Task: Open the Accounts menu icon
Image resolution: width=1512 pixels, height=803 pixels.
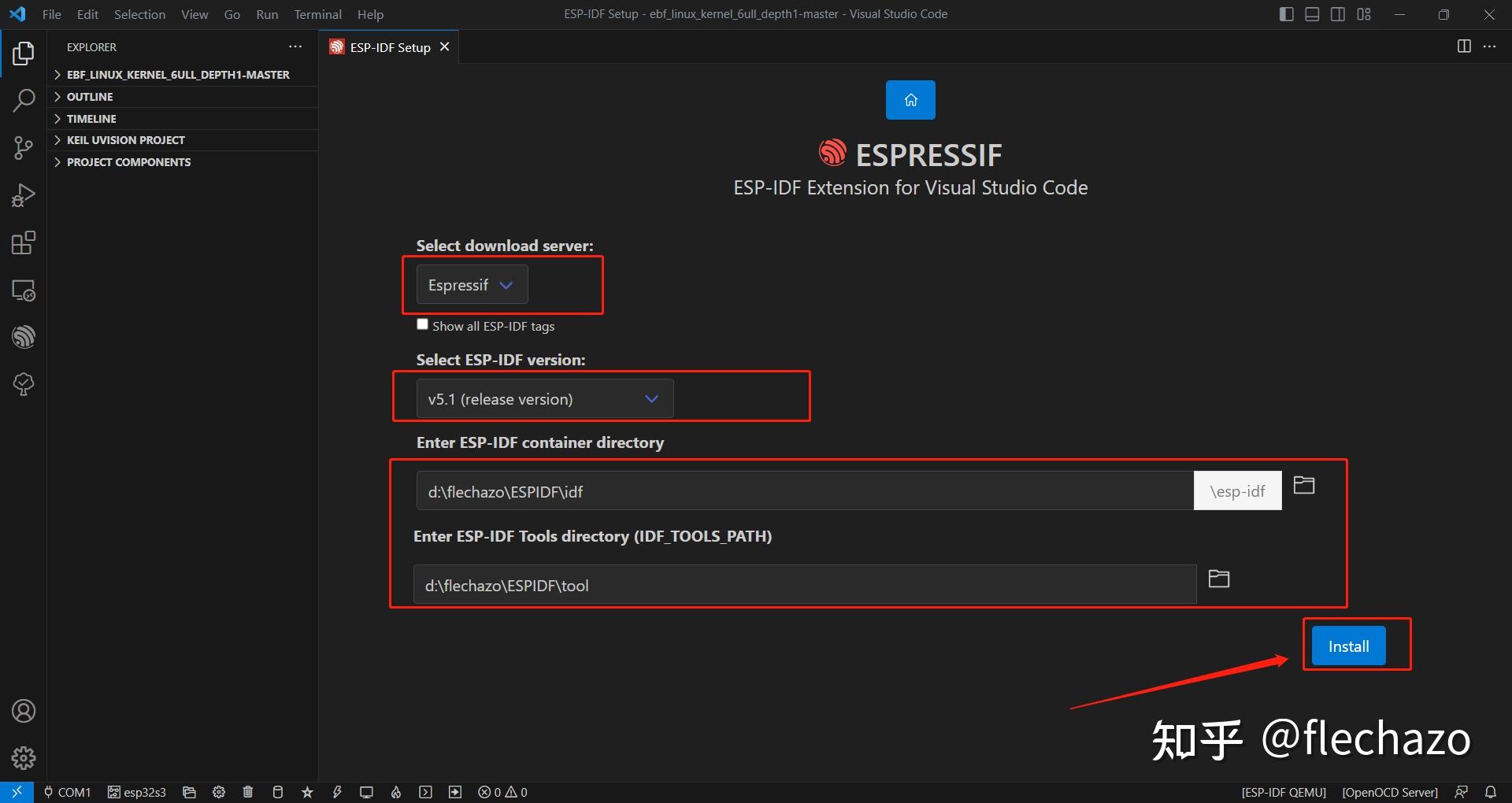Action: point(24,711)
